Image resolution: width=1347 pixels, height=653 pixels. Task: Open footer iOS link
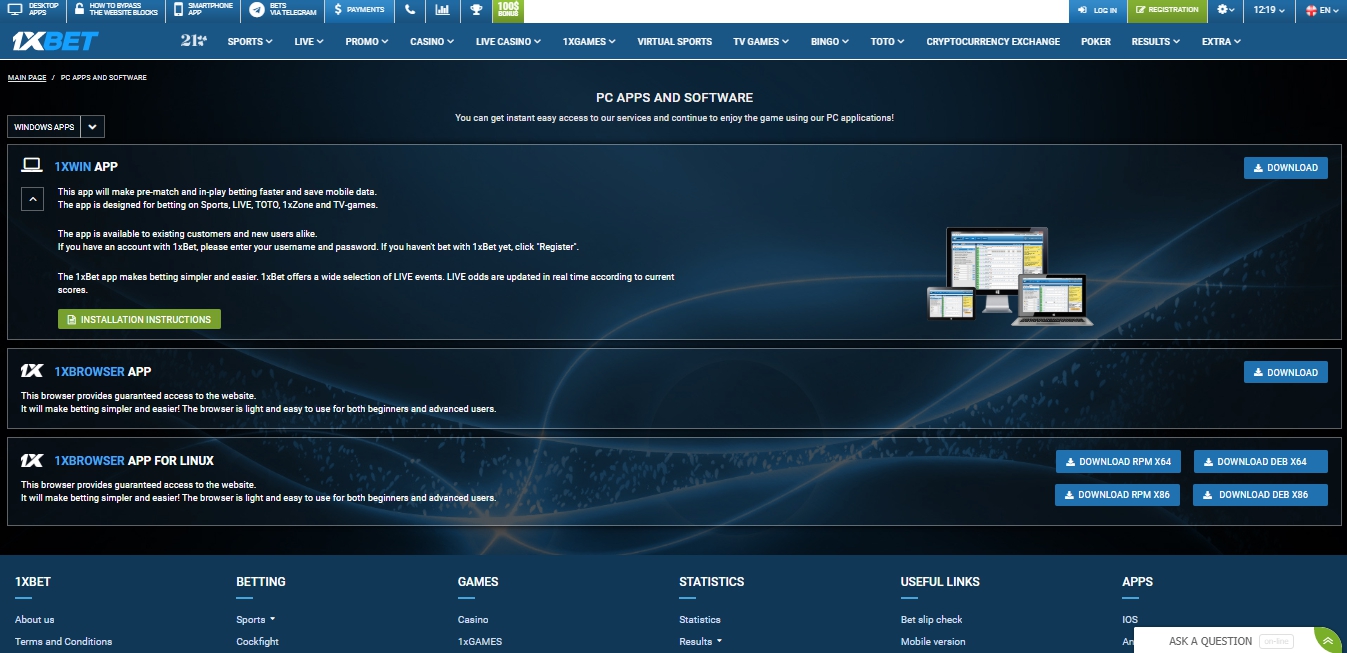tap(1130, 619)
